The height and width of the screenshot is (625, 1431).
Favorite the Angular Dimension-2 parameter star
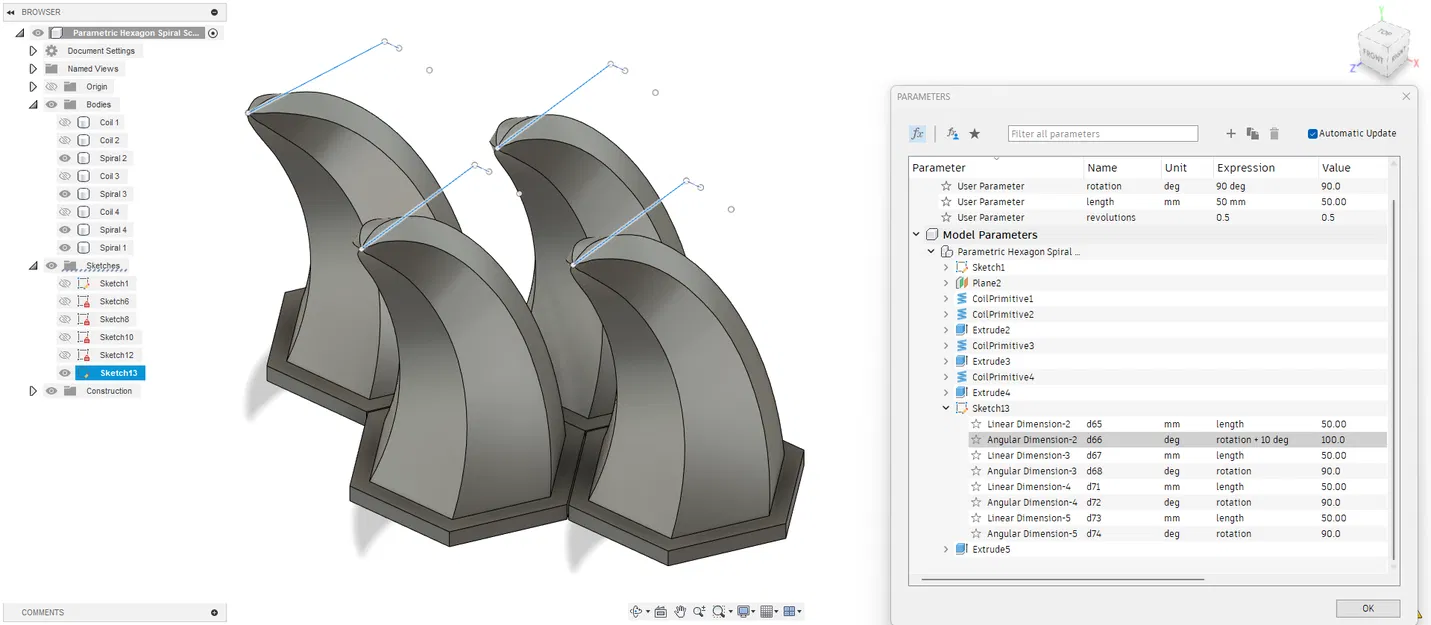976,440
